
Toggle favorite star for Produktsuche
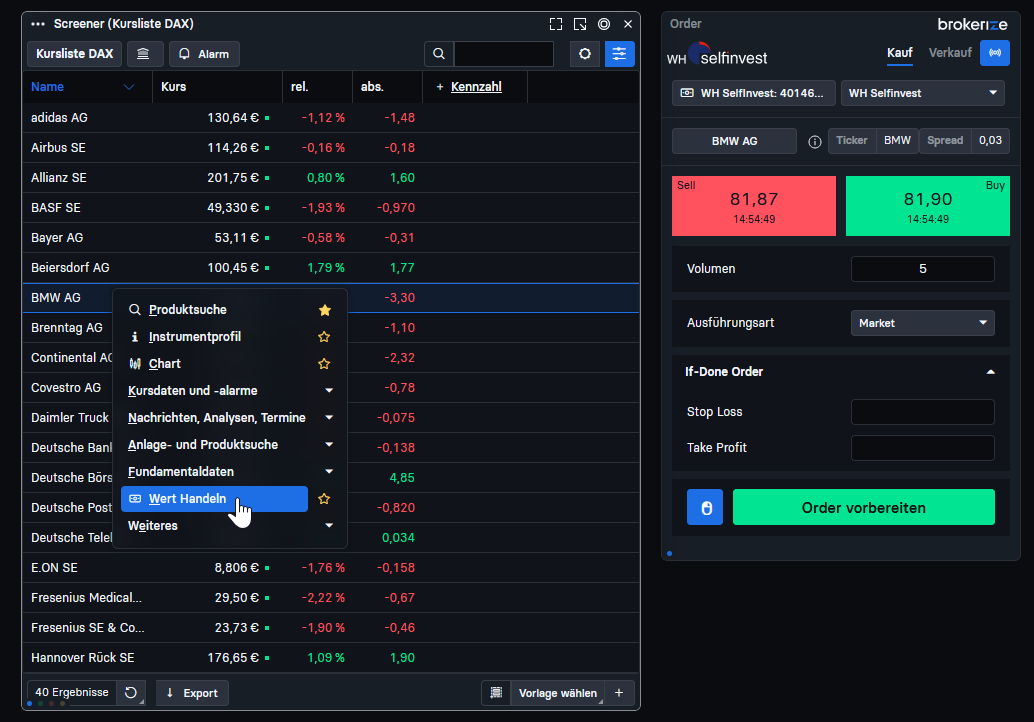[324, 310]
